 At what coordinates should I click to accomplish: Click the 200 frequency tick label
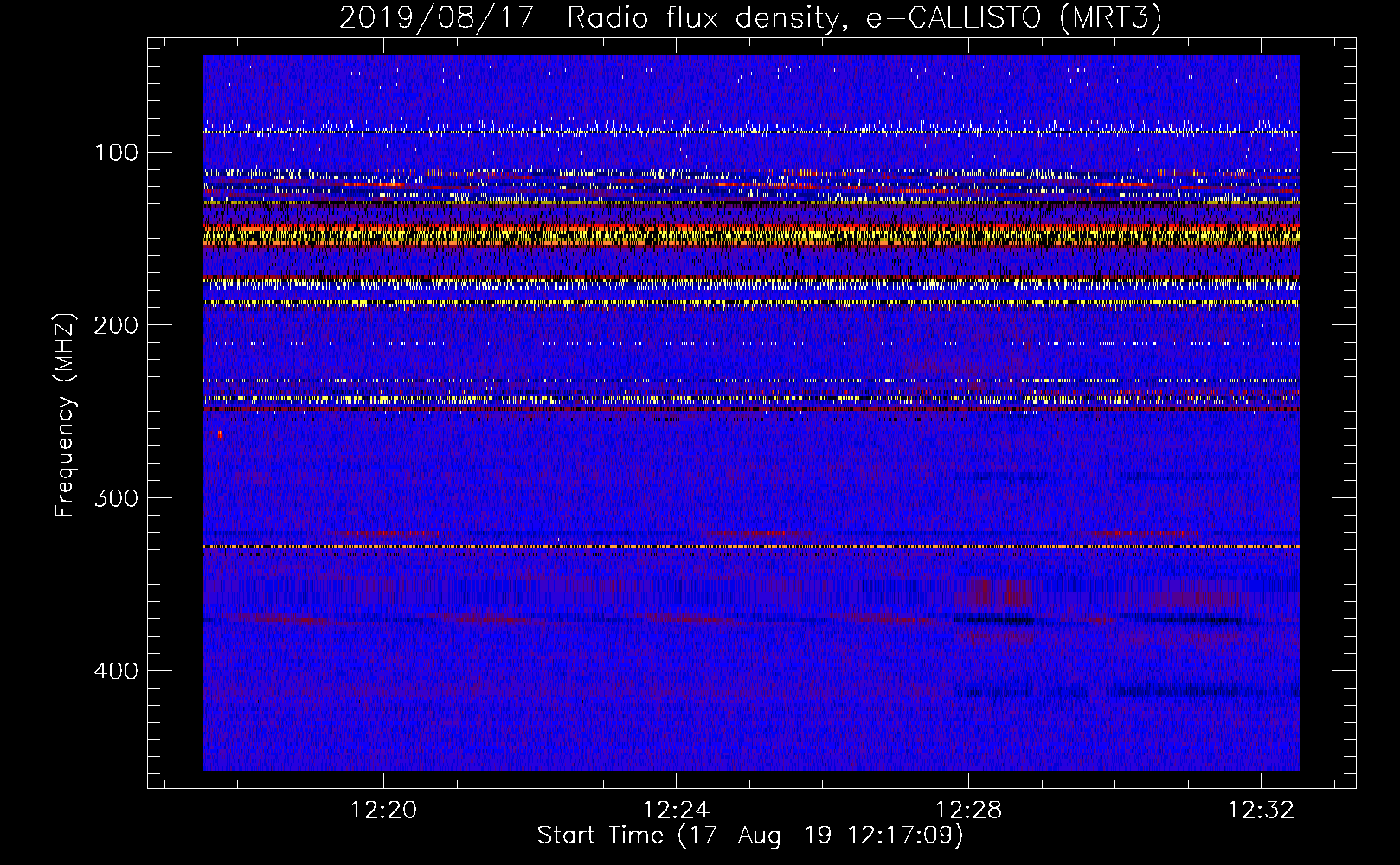(x=116, y=325)
